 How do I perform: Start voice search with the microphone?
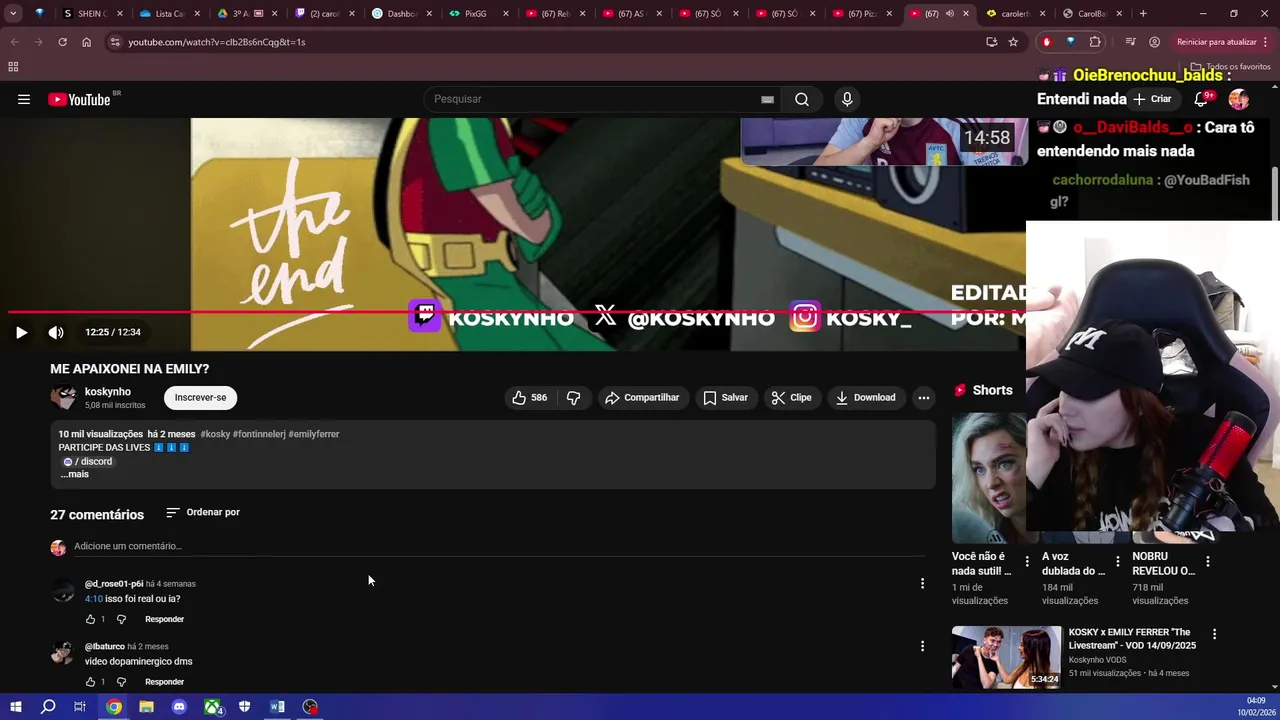pyautogui.click(x=847, y=99)
